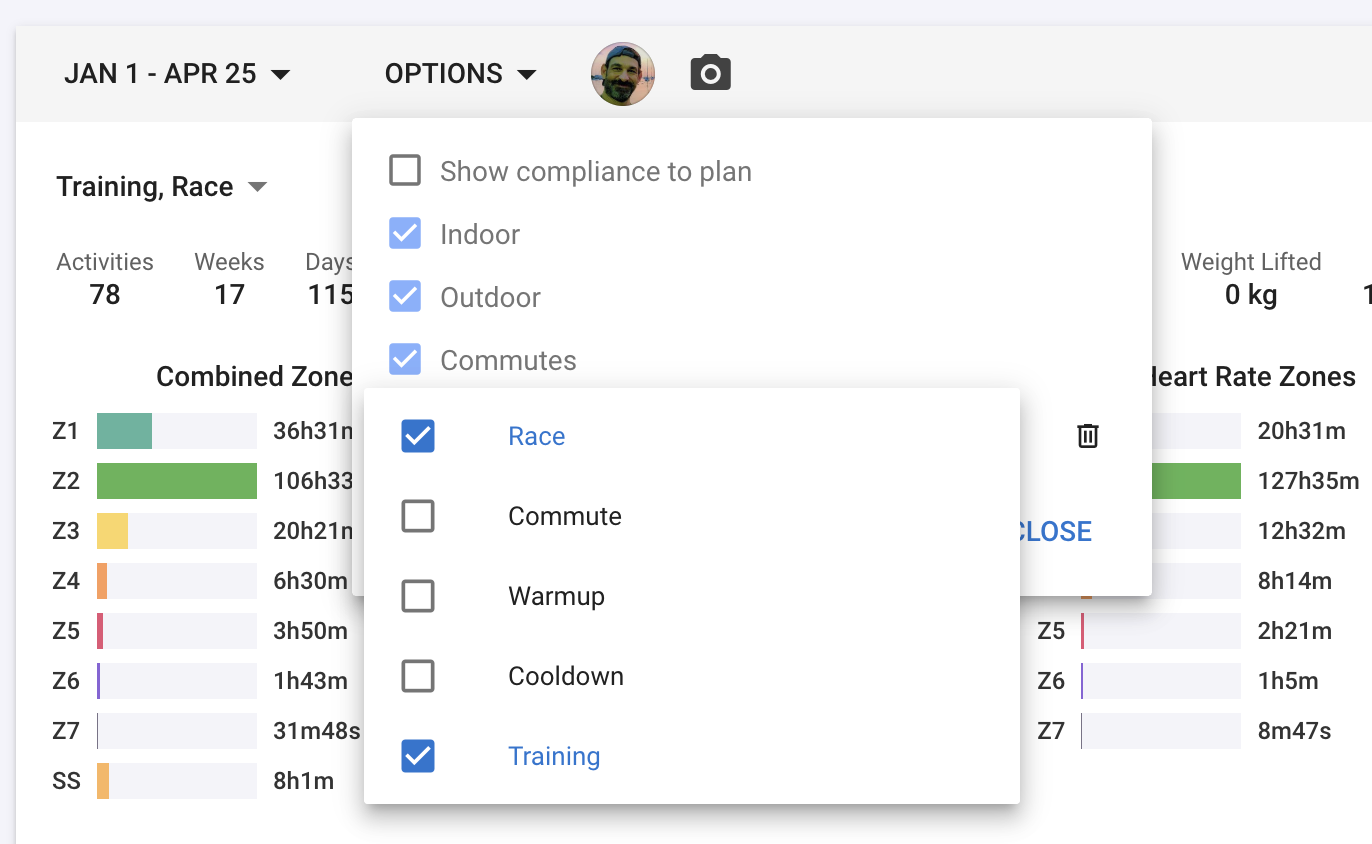Select the Race menu entry label
The height and width of the screenshot is (844, 1372).
coord(537,436)
